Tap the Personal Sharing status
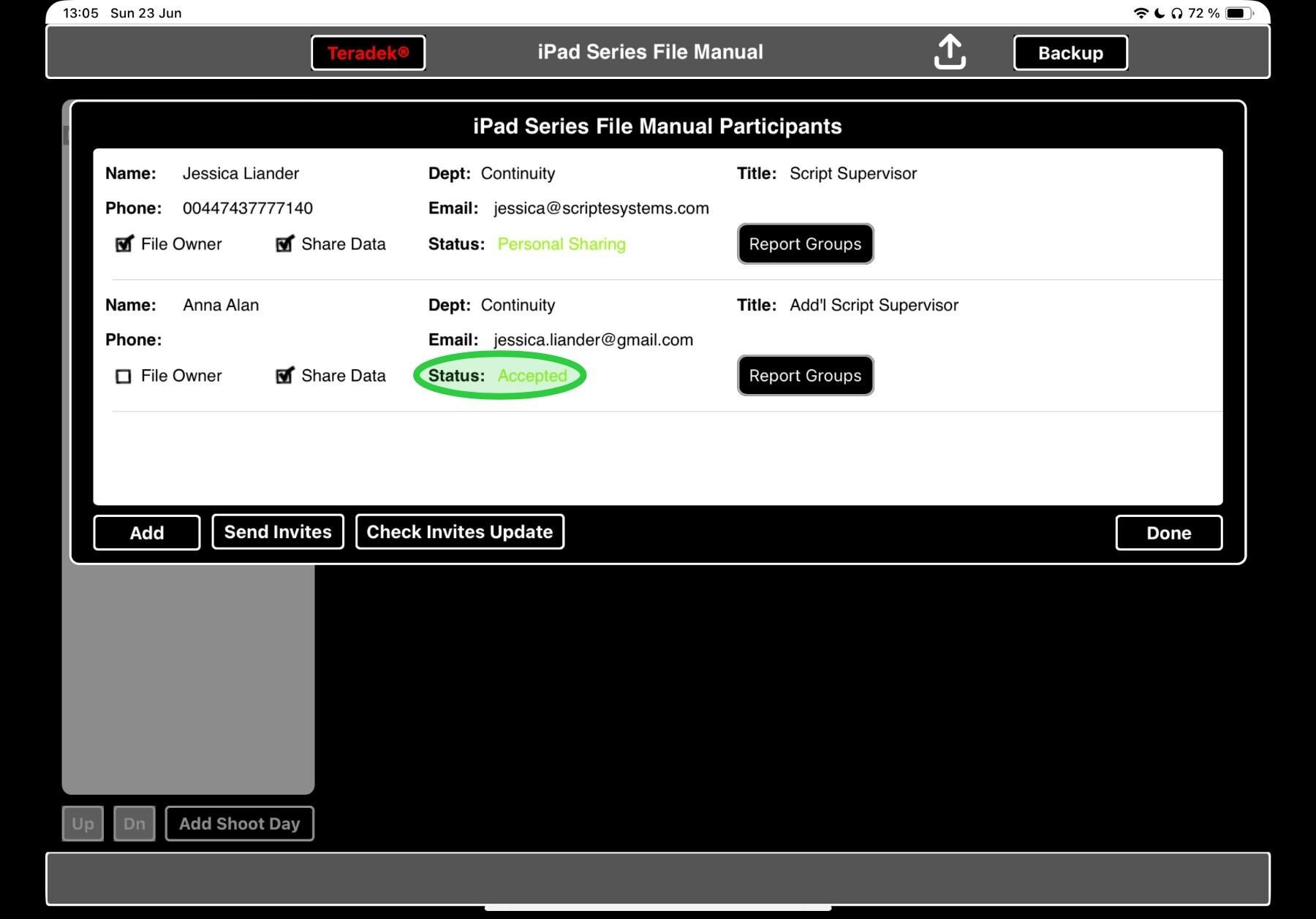Image resolution: width=1316 pixels, height=919 pixels. pyautogui.click(x=561, y=244)
